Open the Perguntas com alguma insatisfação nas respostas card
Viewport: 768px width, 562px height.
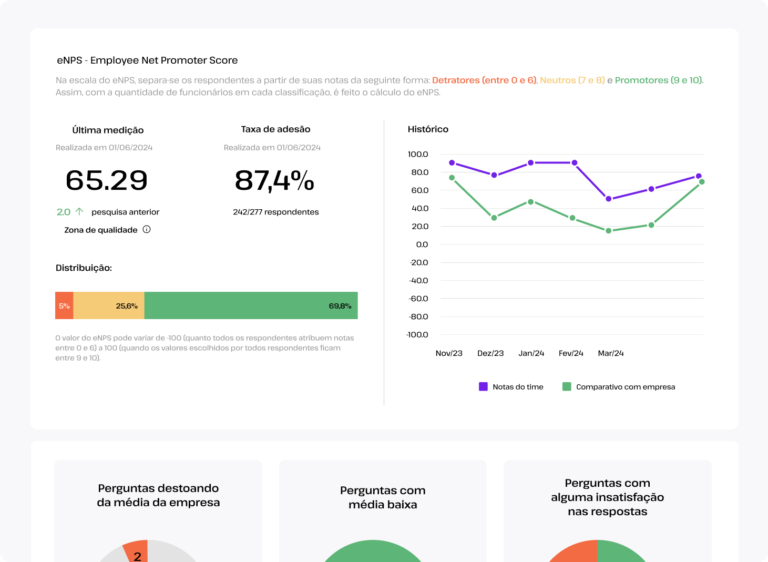(607, 511)
